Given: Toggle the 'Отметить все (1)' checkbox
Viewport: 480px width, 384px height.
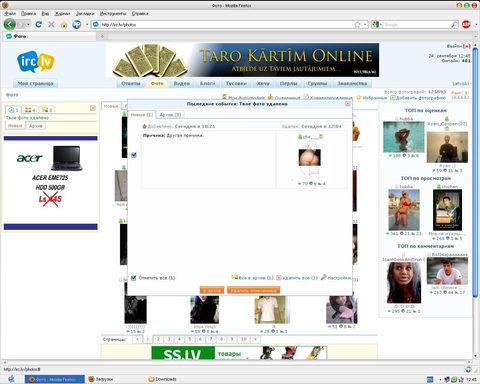Looking at the screenshot, I should 134,278.
